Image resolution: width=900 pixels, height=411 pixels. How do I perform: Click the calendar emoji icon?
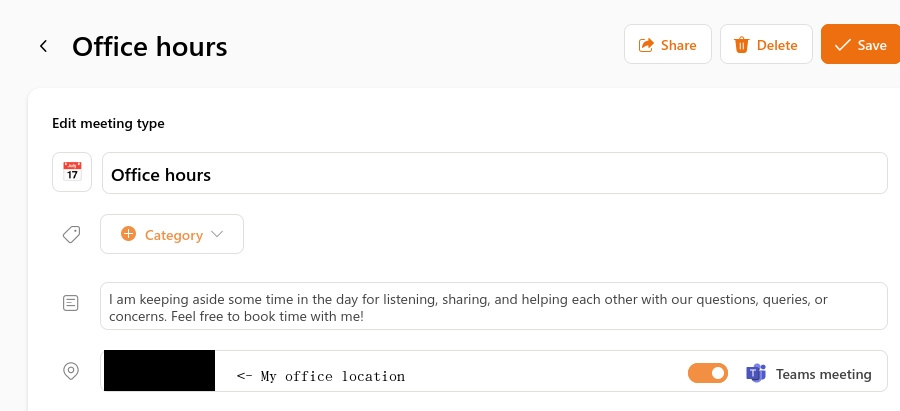point(72,172)
